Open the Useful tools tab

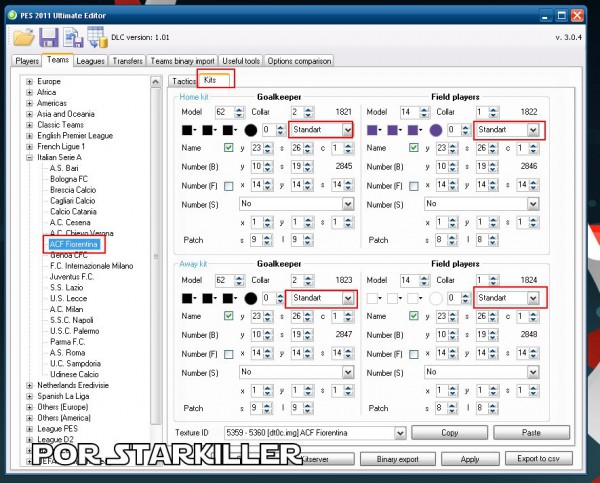pos(241,61)
